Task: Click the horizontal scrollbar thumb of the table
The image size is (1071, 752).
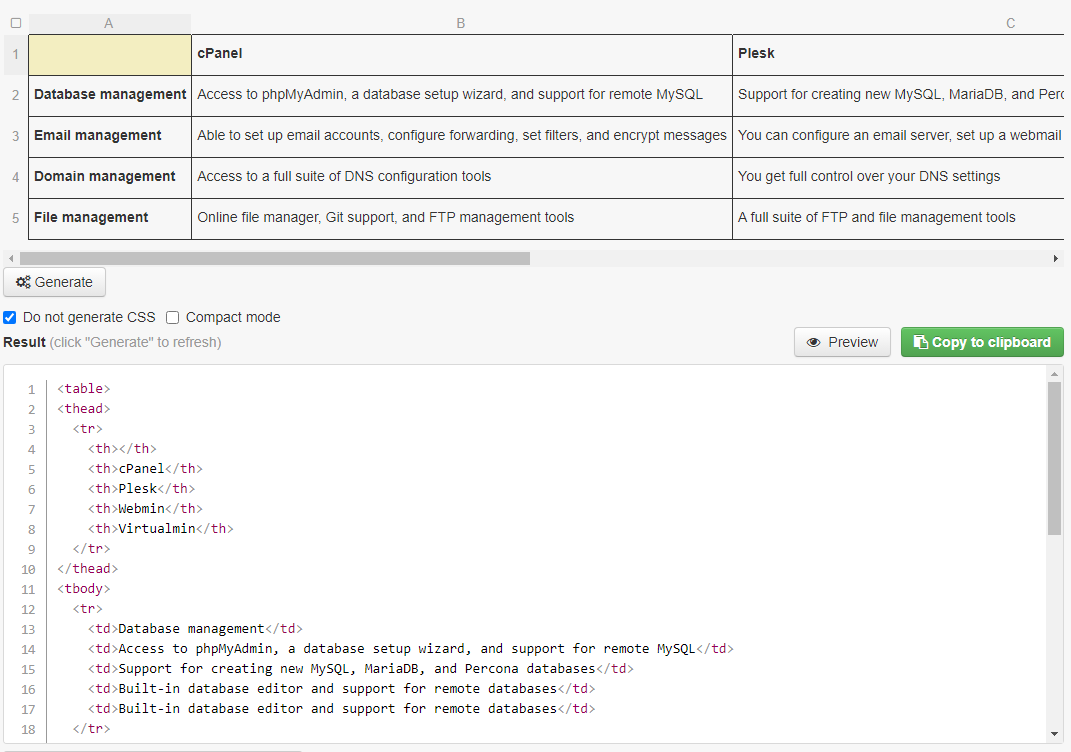Action: (x=274, y=258)
